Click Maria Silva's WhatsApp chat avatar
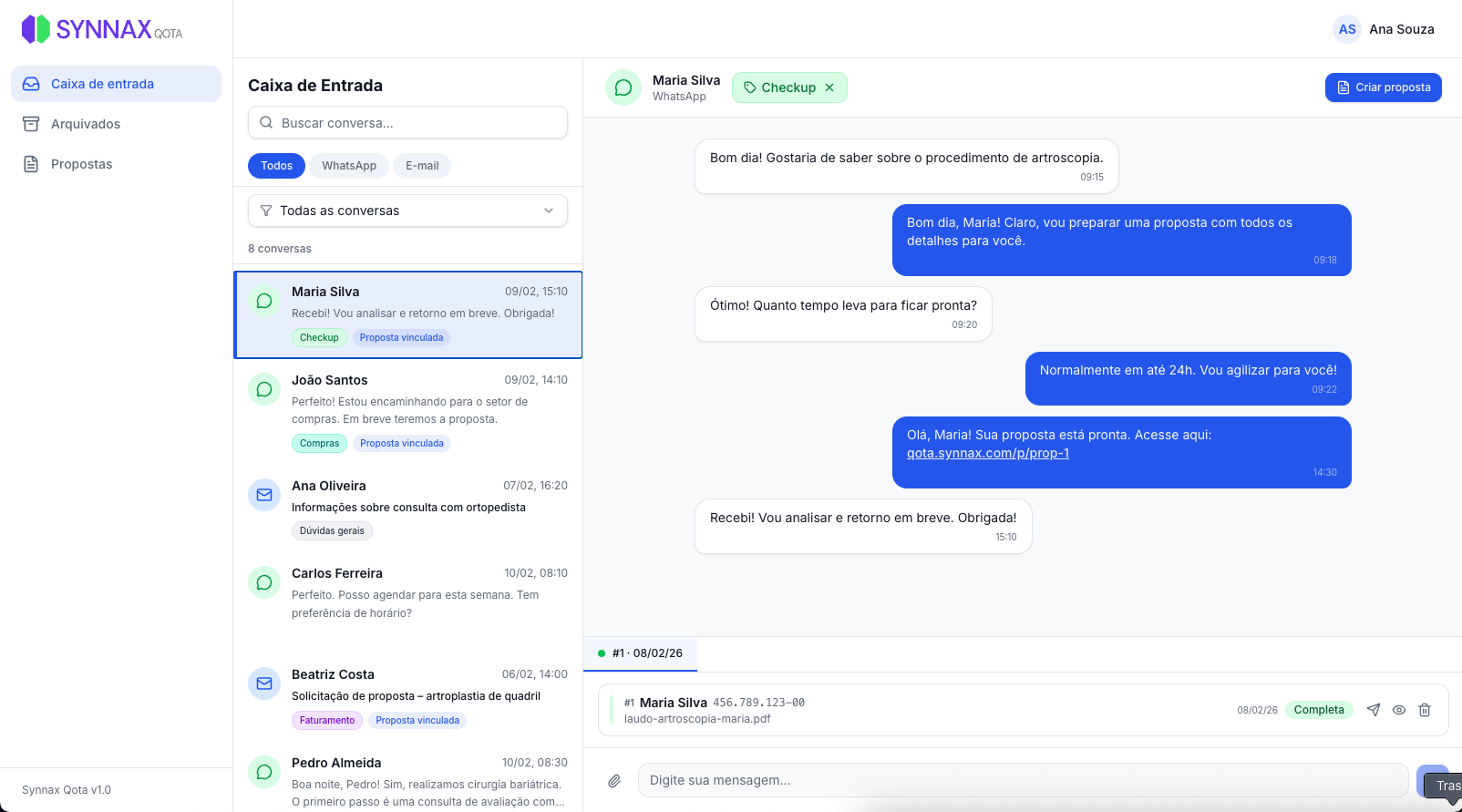The height and width of the screenshot is (812, 1462). pos(623,87)
